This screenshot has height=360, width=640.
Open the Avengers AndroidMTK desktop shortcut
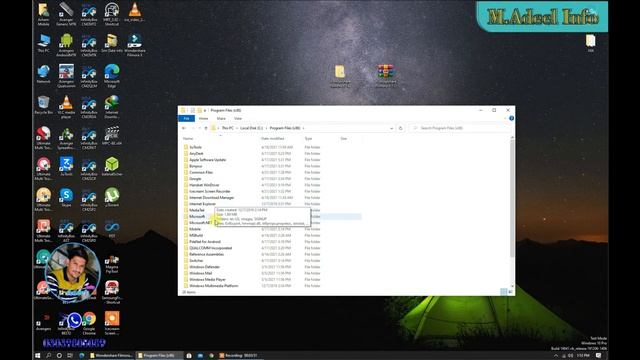[x=66, y=45]
